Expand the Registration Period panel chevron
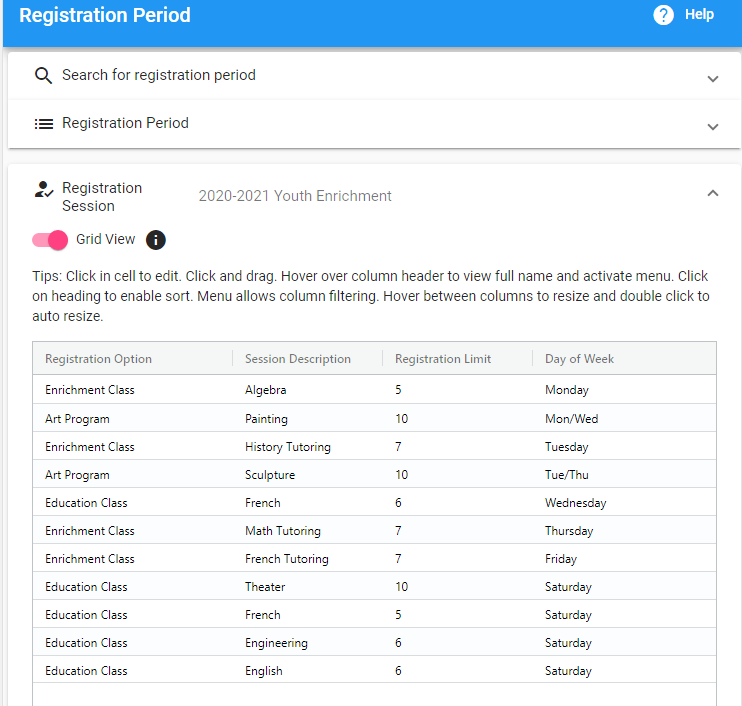This screenshot has height=706, width=742. [x=712, y=126]
